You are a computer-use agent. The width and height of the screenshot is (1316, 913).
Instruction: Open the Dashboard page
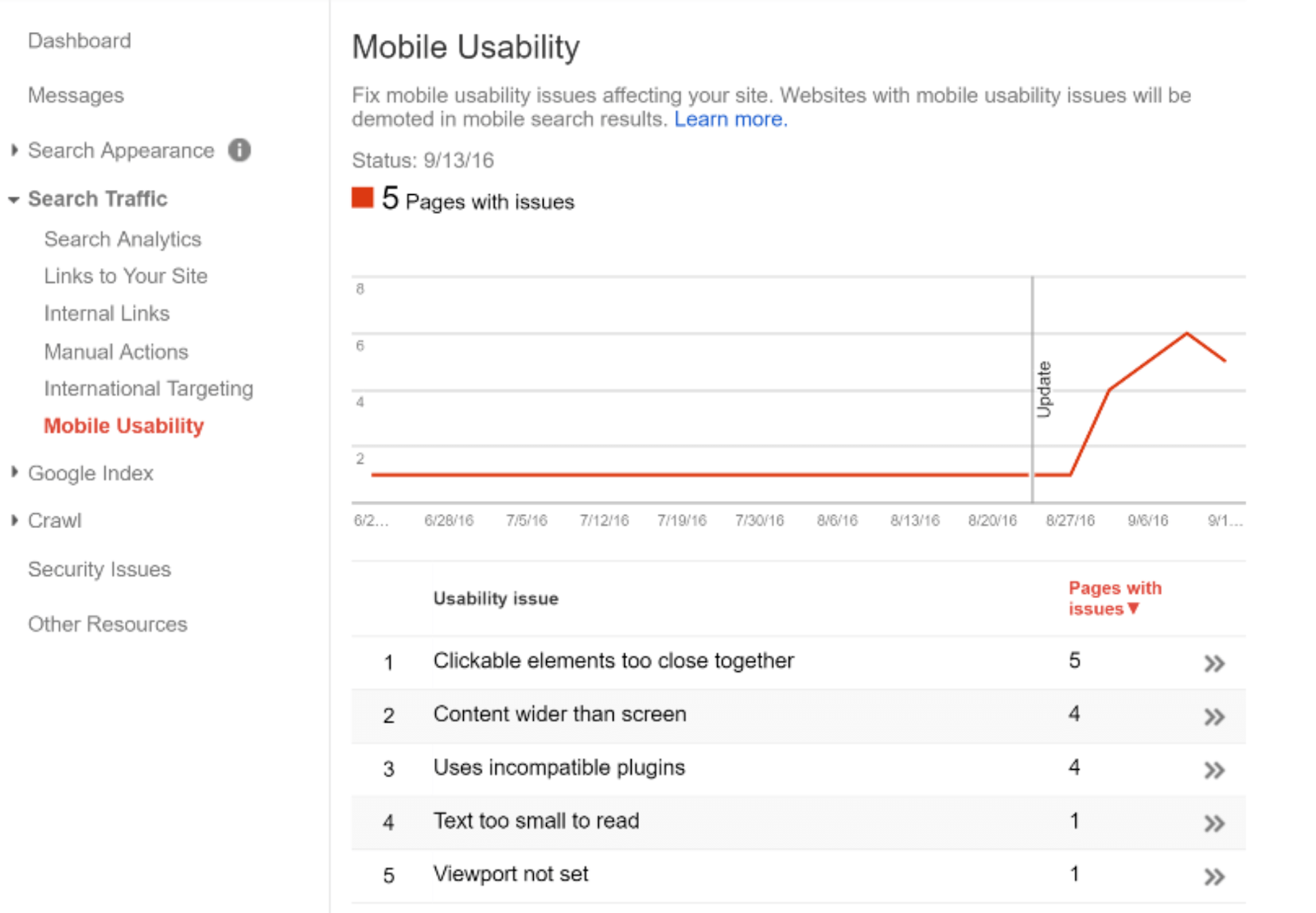80,39
